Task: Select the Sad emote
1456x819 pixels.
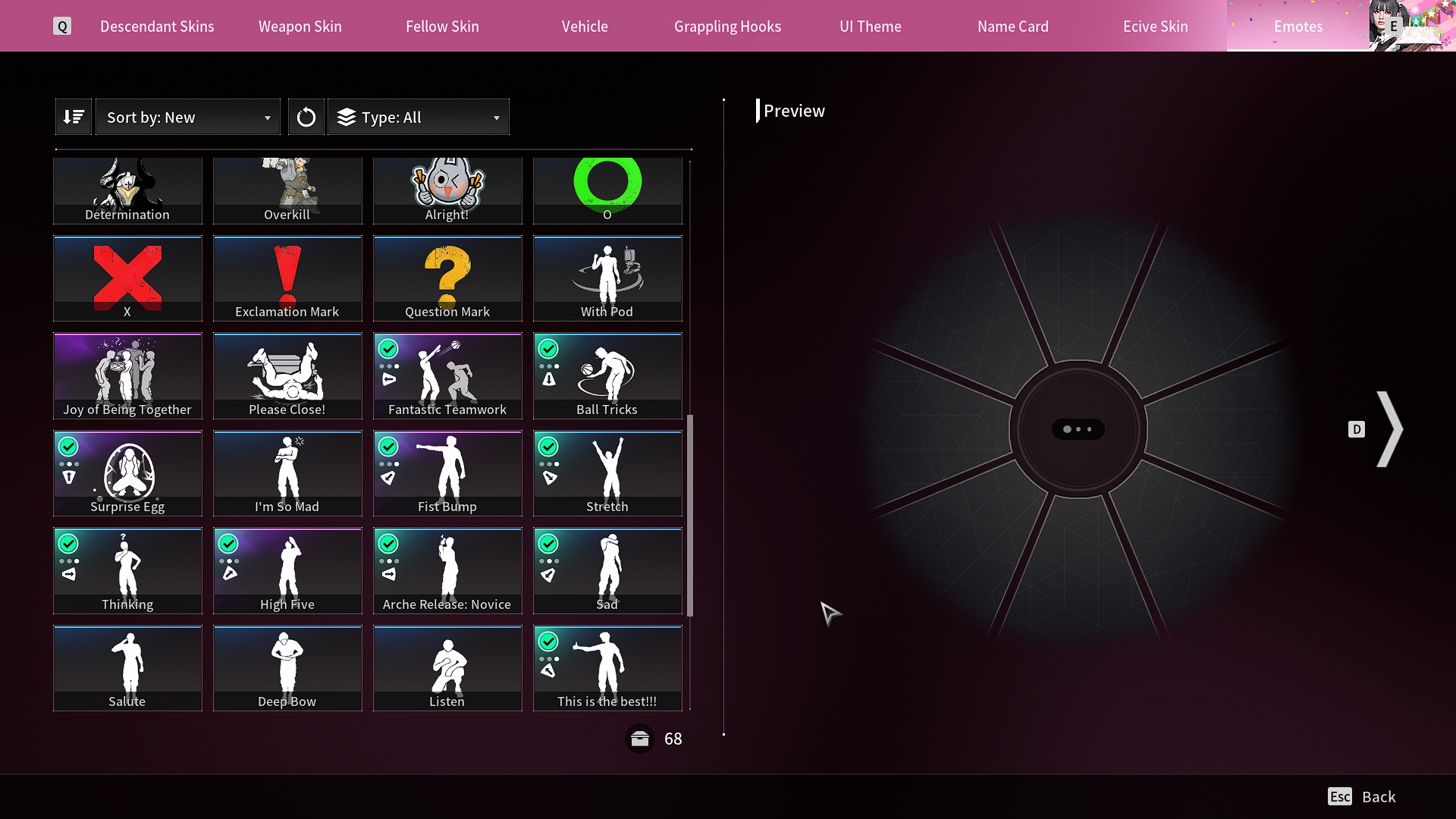Action: pos(607,571)
